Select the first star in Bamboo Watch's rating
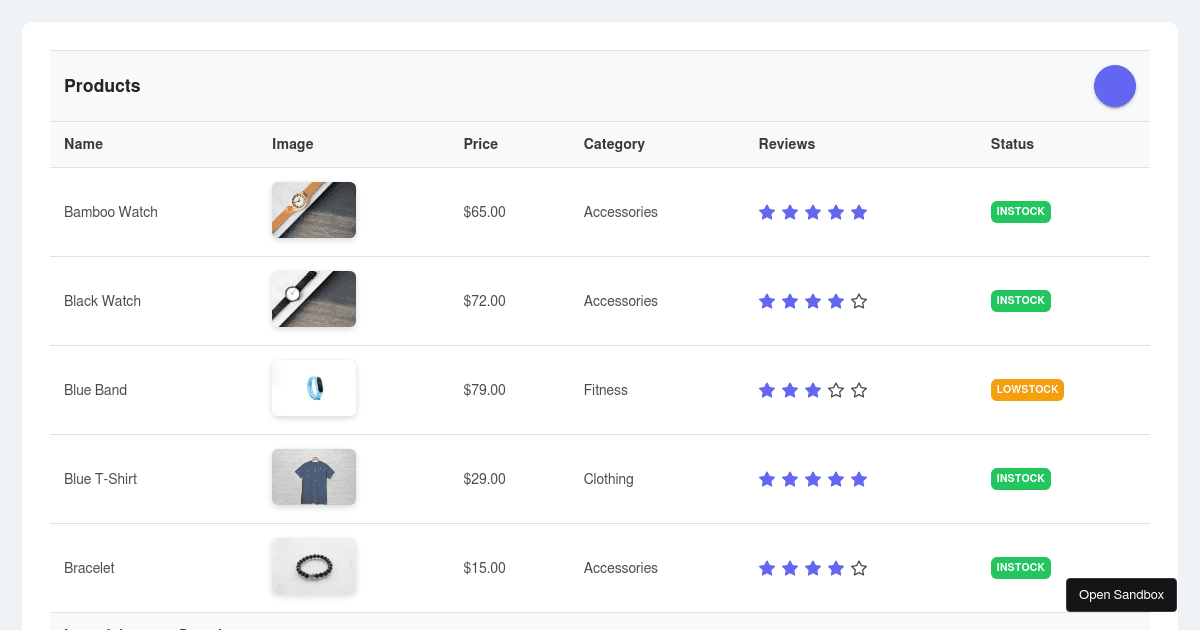 click(767, 212)
